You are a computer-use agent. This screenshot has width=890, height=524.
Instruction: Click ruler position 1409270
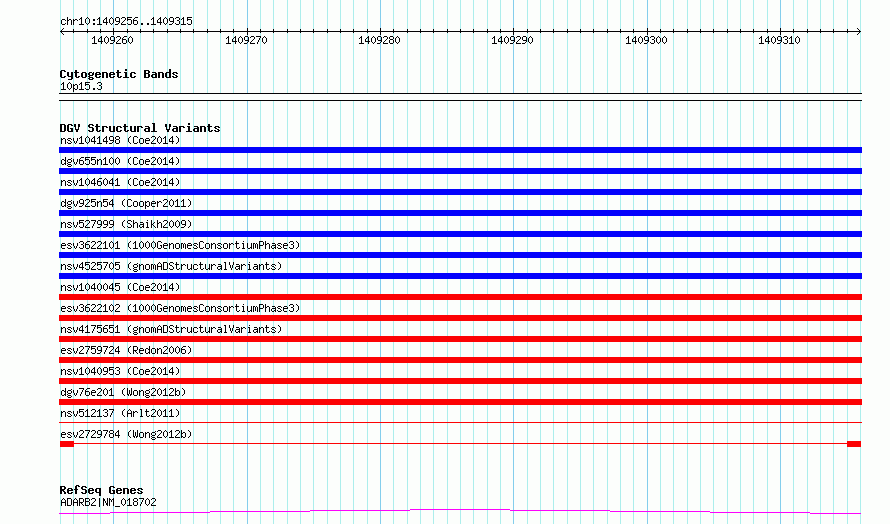pos(246,40)
